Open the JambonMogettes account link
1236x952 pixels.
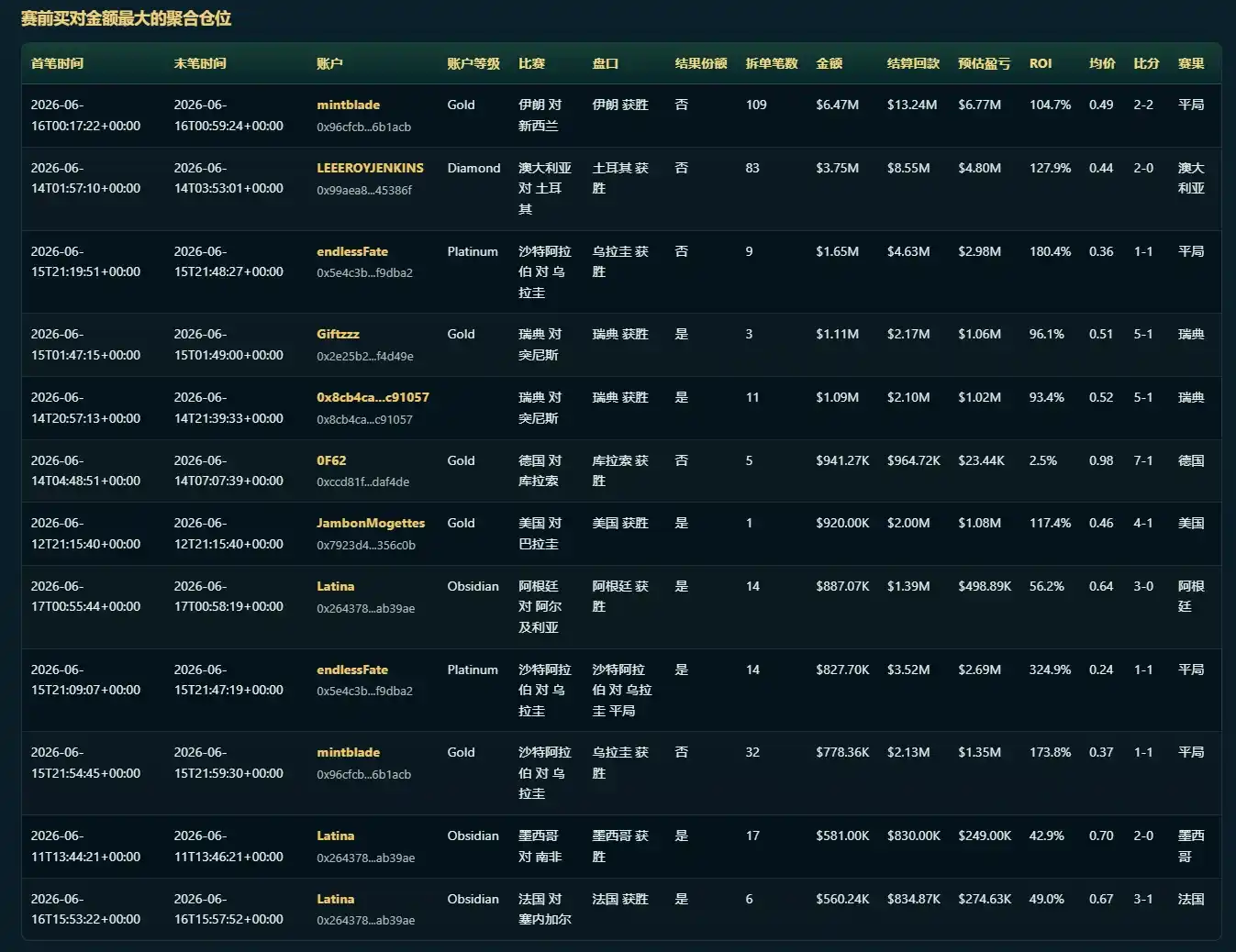[371, 523]
